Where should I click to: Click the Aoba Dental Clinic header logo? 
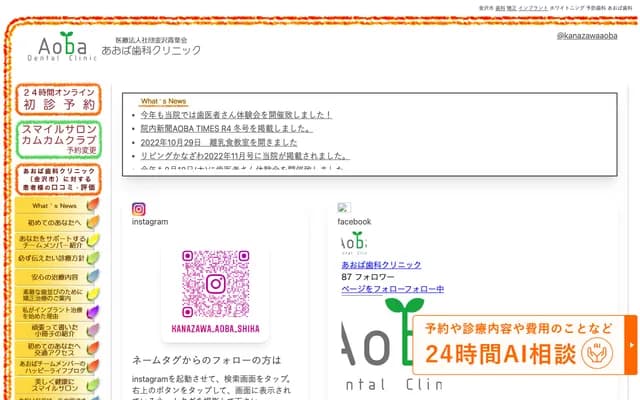[x=62, y=46]
